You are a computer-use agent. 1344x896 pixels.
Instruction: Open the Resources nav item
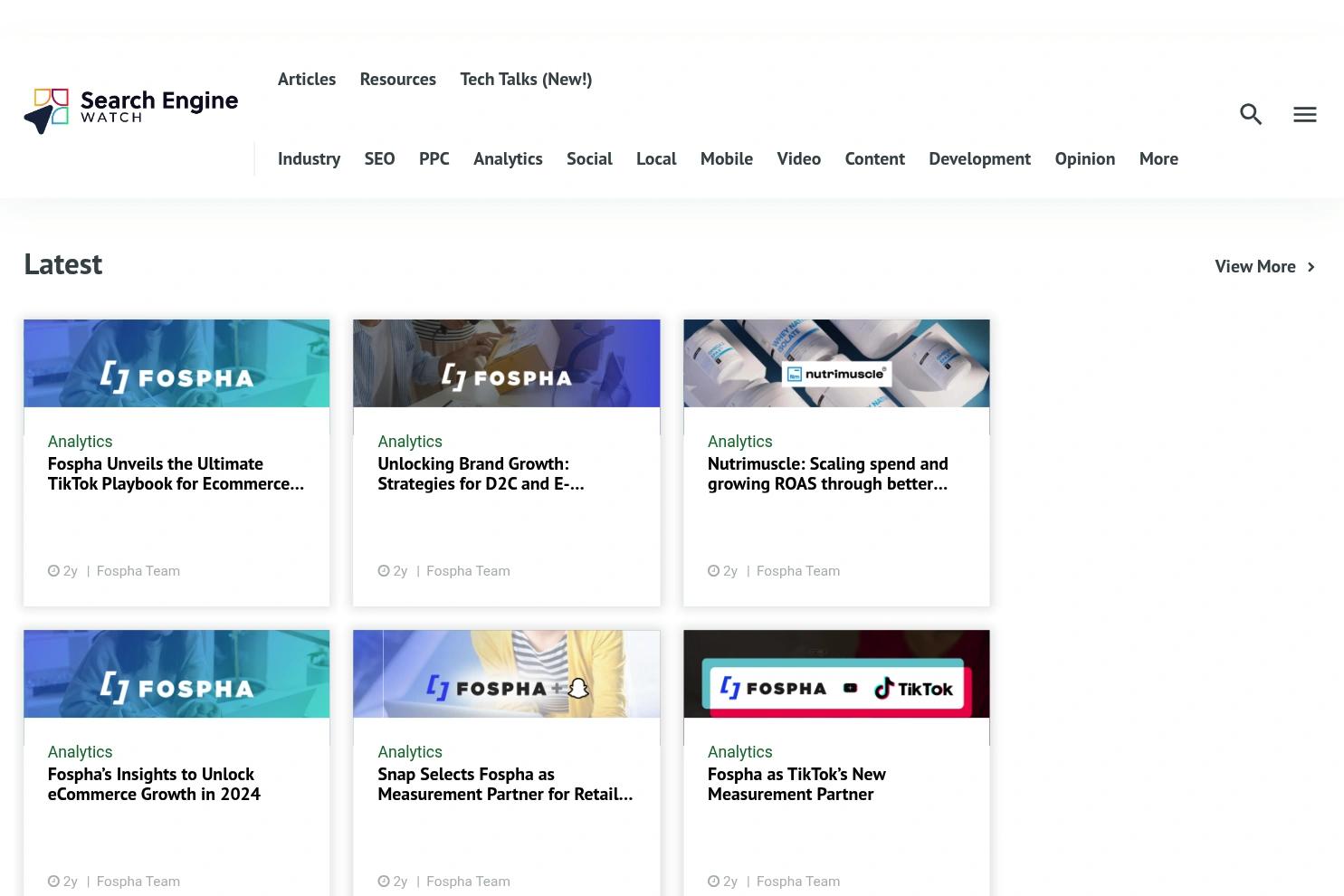coord(397,79)
